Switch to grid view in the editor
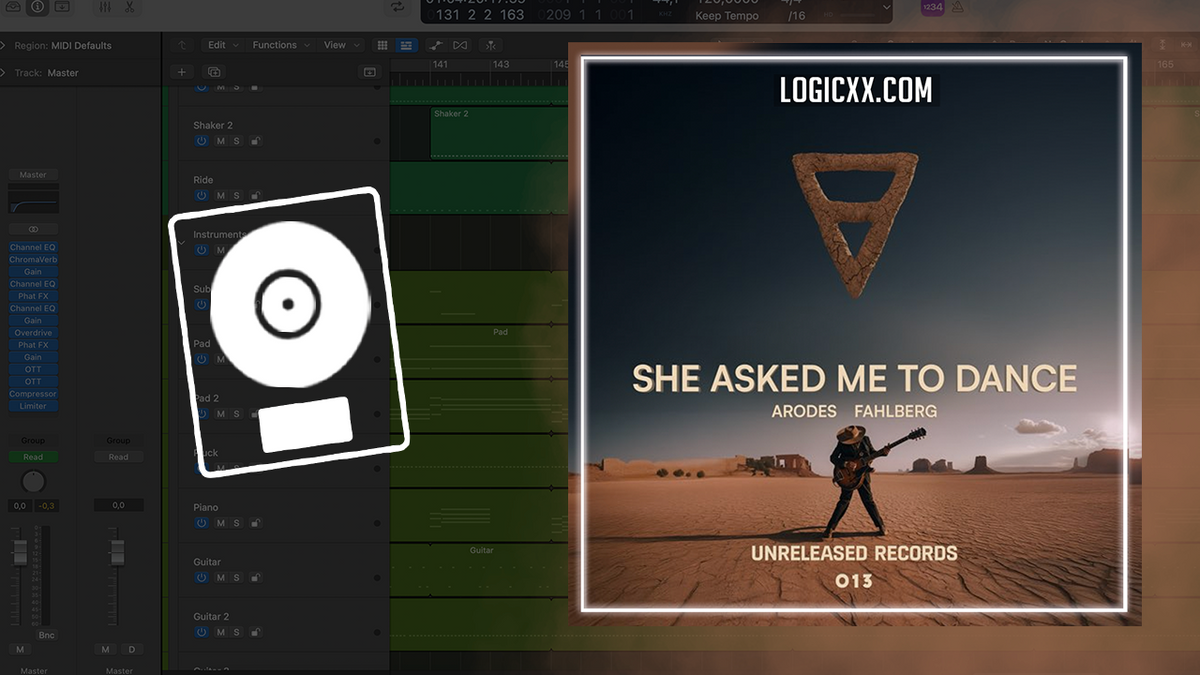The height and width of the screenshot is (675, 1200). (x=381, y=45)
